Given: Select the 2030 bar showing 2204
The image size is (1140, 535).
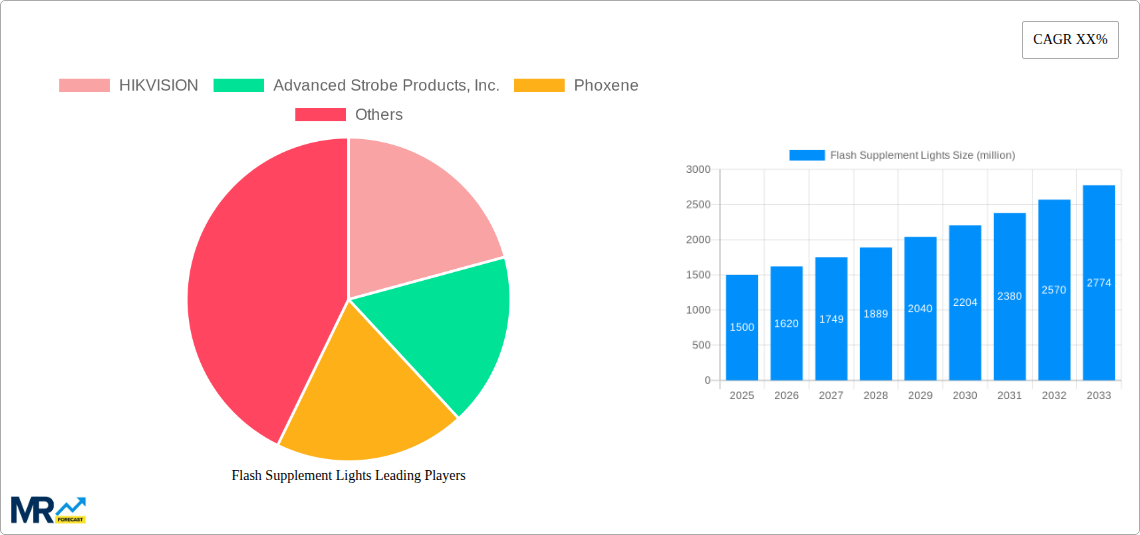Looking at the screenshot, I should point(966,302).
